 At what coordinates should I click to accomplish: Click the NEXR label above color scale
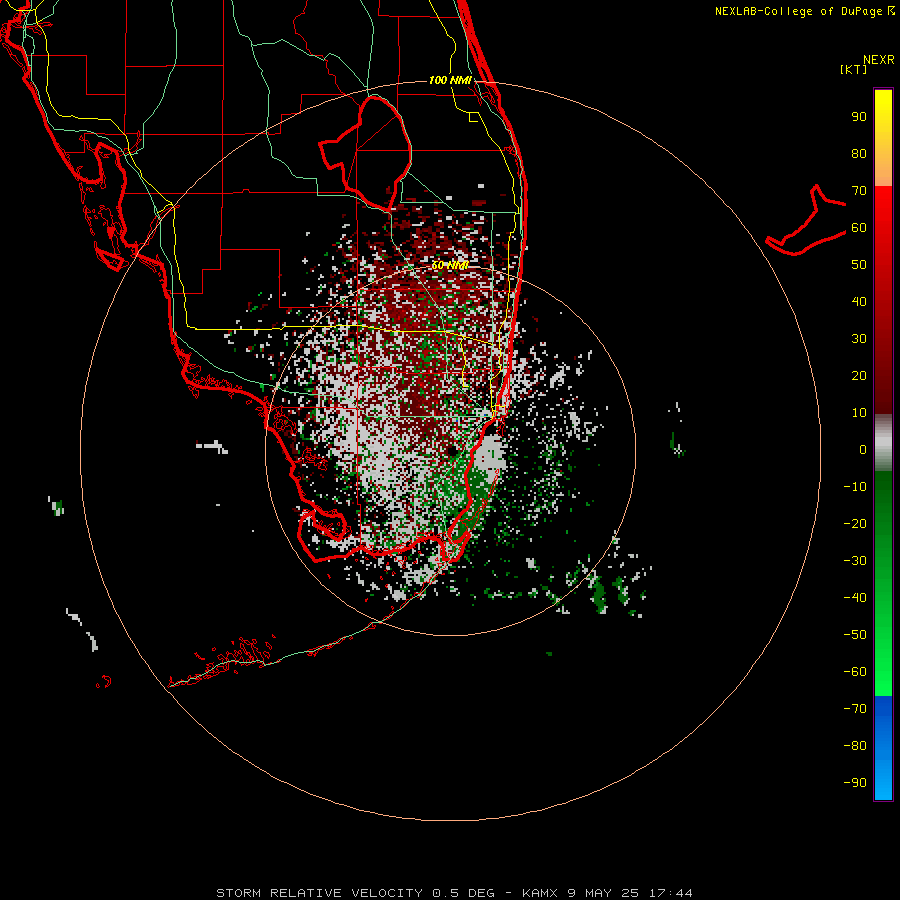[879, 60]
